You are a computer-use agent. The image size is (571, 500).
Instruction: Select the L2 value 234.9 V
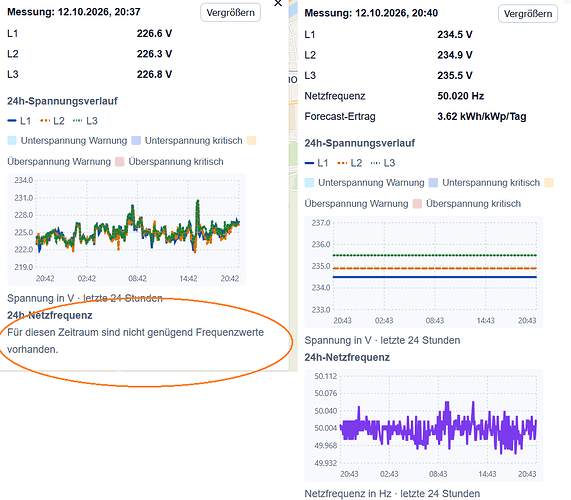click(x=455, y=55)
